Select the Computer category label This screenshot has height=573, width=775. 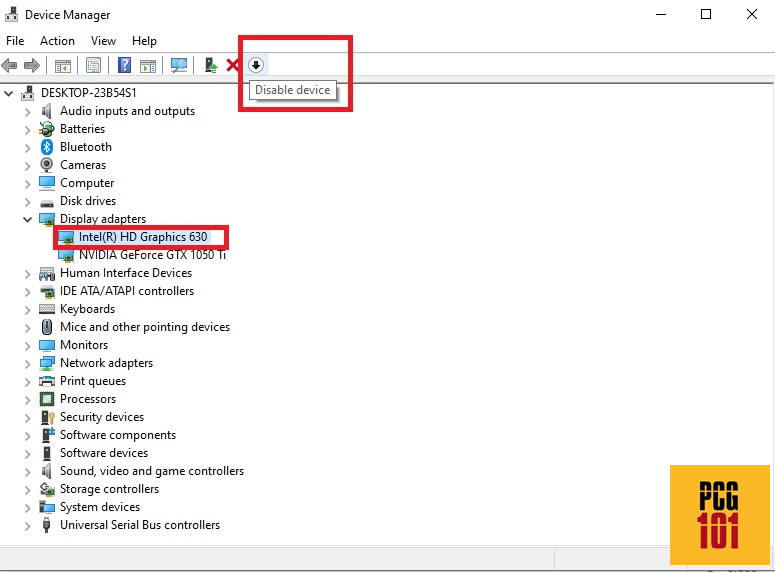click(87, 183)
